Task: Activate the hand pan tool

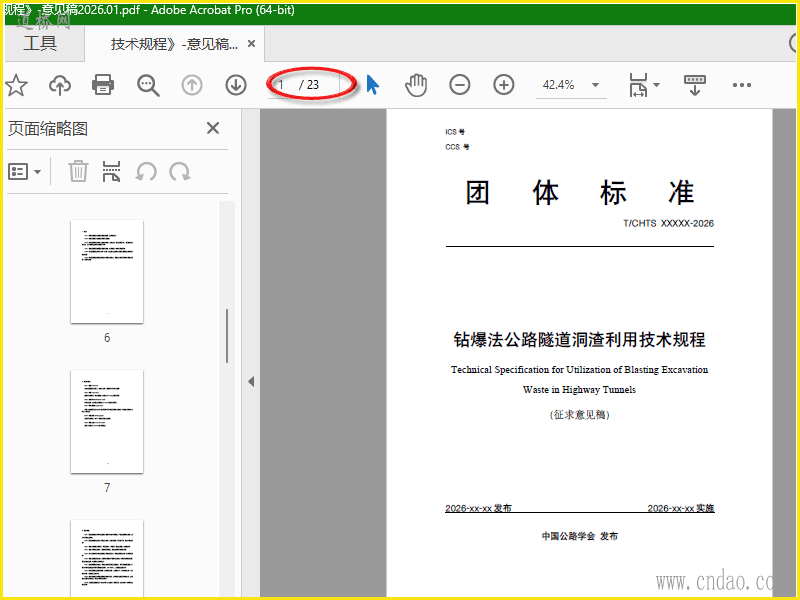Action: coord(416,85)
